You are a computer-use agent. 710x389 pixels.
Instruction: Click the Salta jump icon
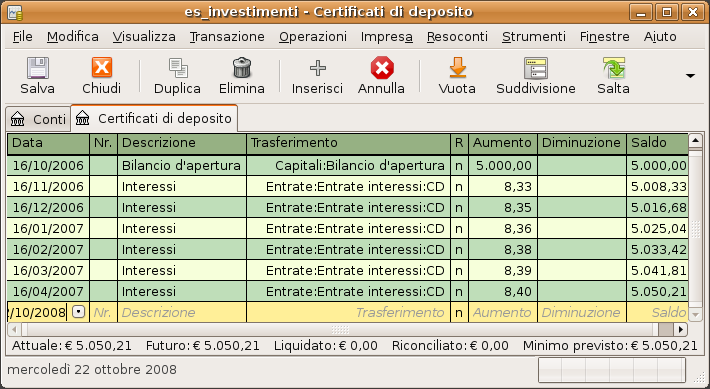click(614, 68)
